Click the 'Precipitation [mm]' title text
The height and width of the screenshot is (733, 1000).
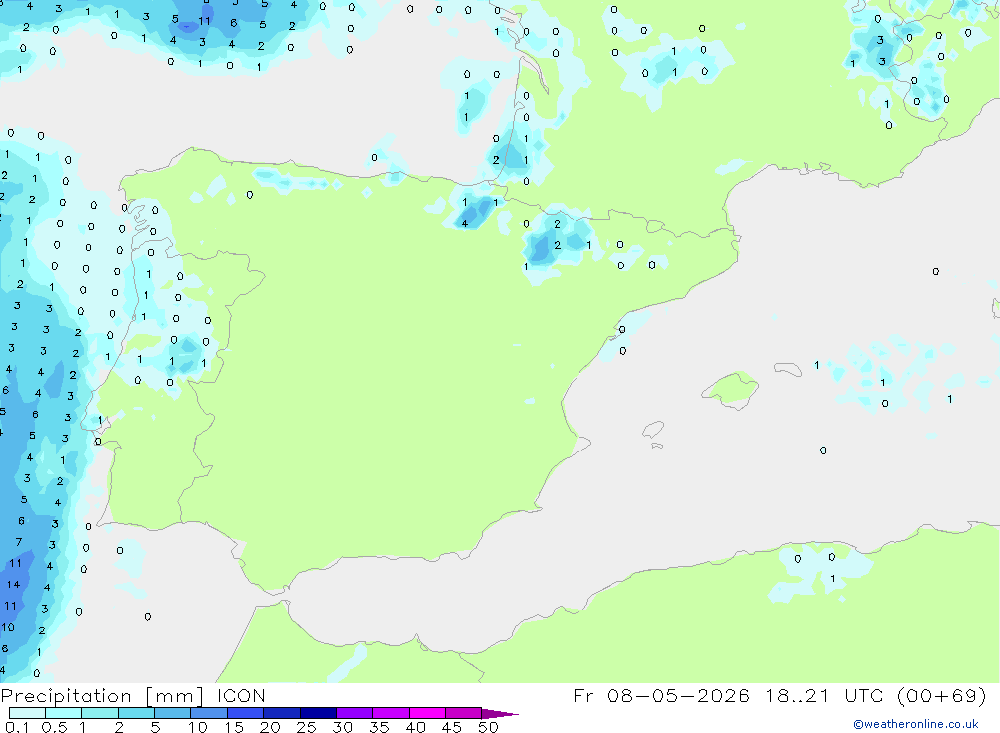pyautogui.click(x=102, y=696)
